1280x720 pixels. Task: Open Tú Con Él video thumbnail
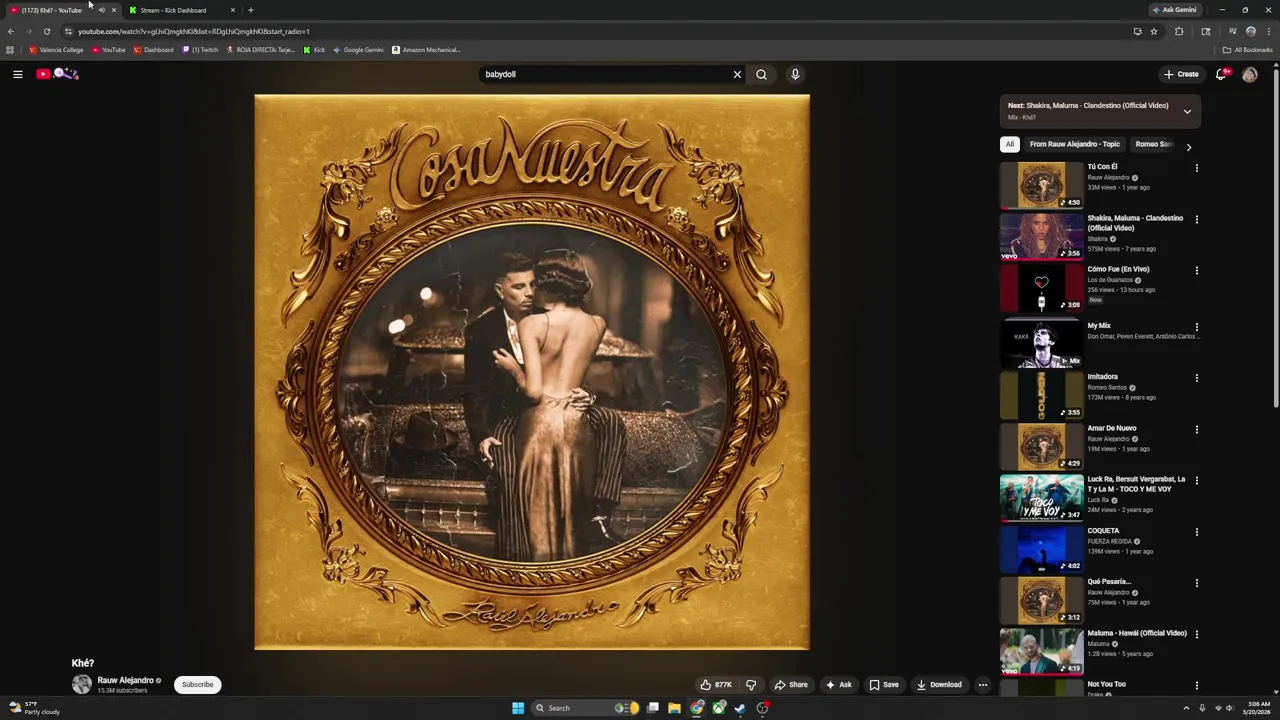pos(1041,185)
